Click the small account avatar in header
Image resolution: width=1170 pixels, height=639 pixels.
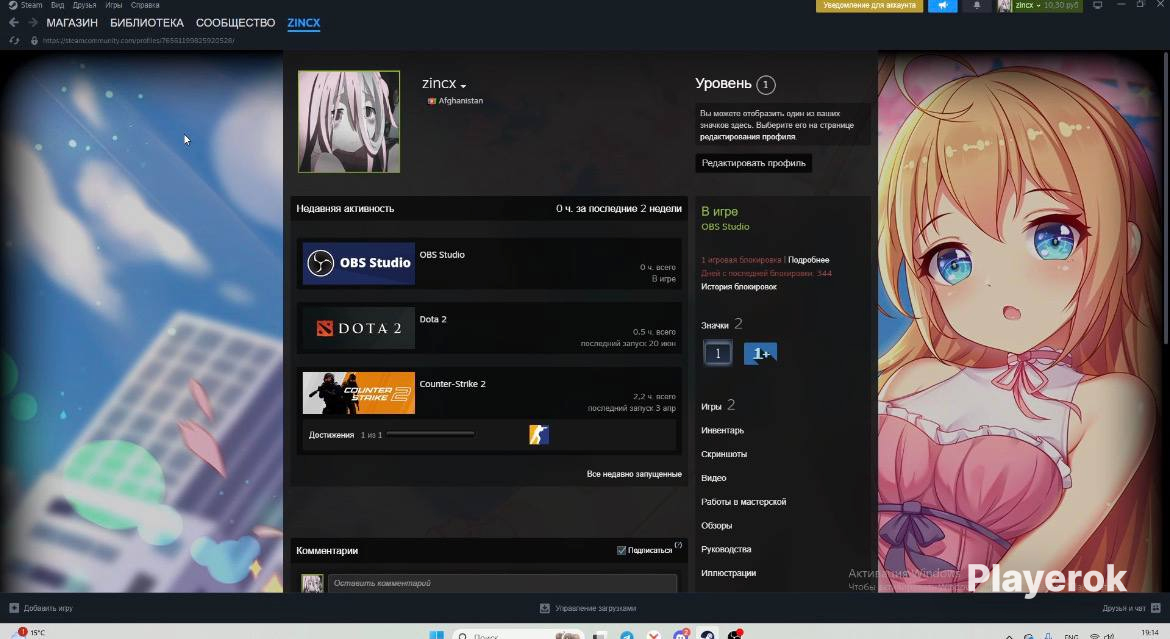[1004, 5]
